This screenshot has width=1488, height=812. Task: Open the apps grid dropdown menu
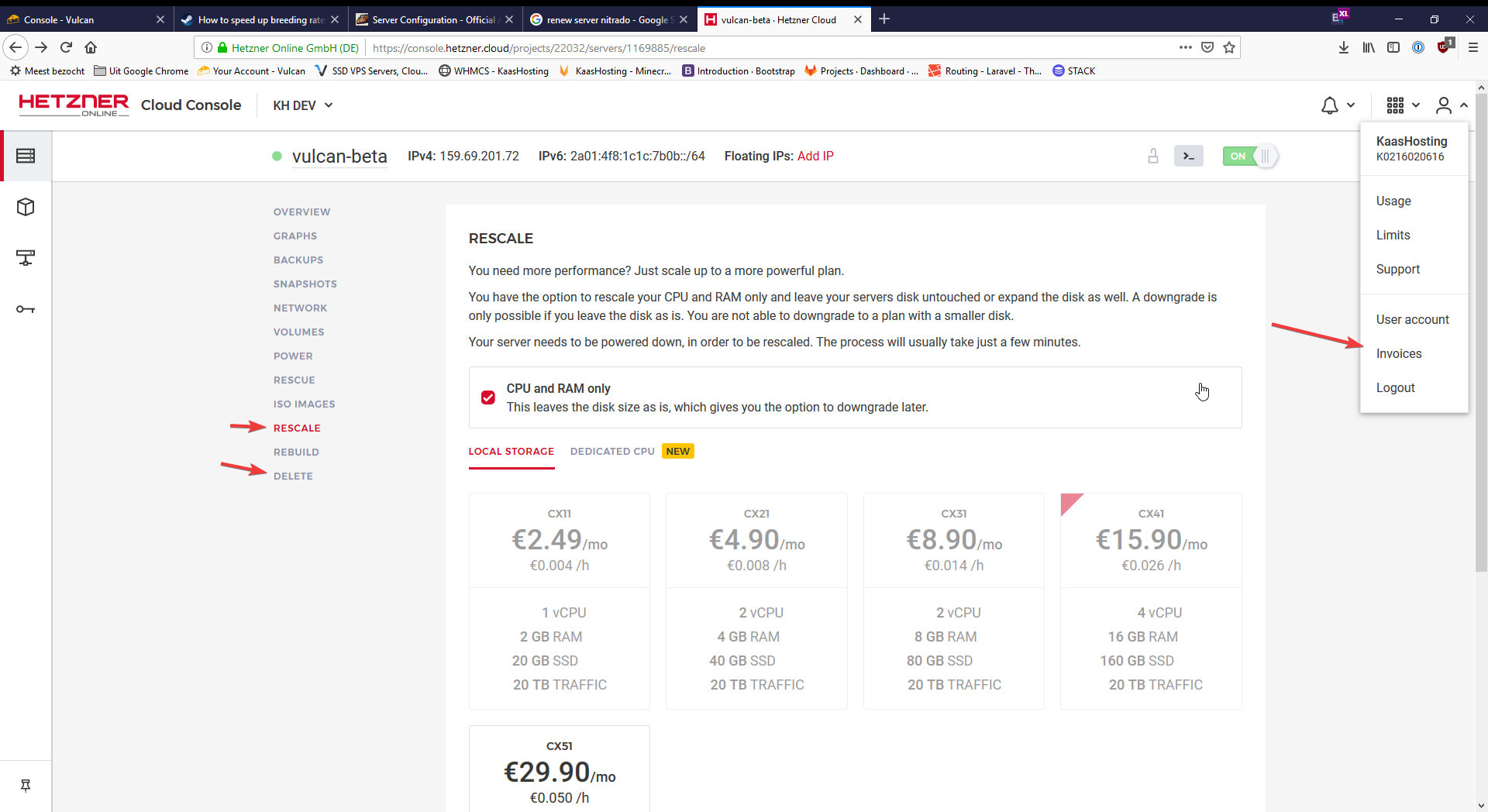[x=1403, y=105]
